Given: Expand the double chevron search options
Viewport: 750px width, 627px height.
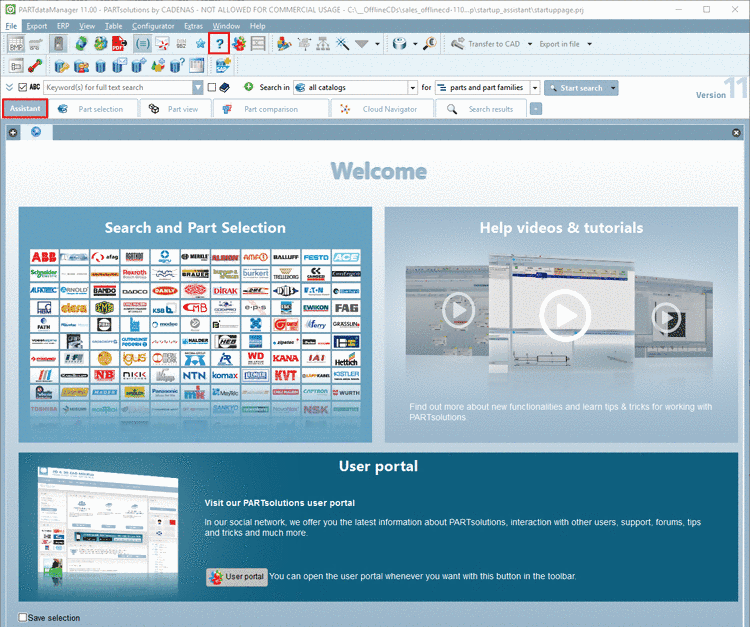Looking at the screenshot, I should (9, 87).
